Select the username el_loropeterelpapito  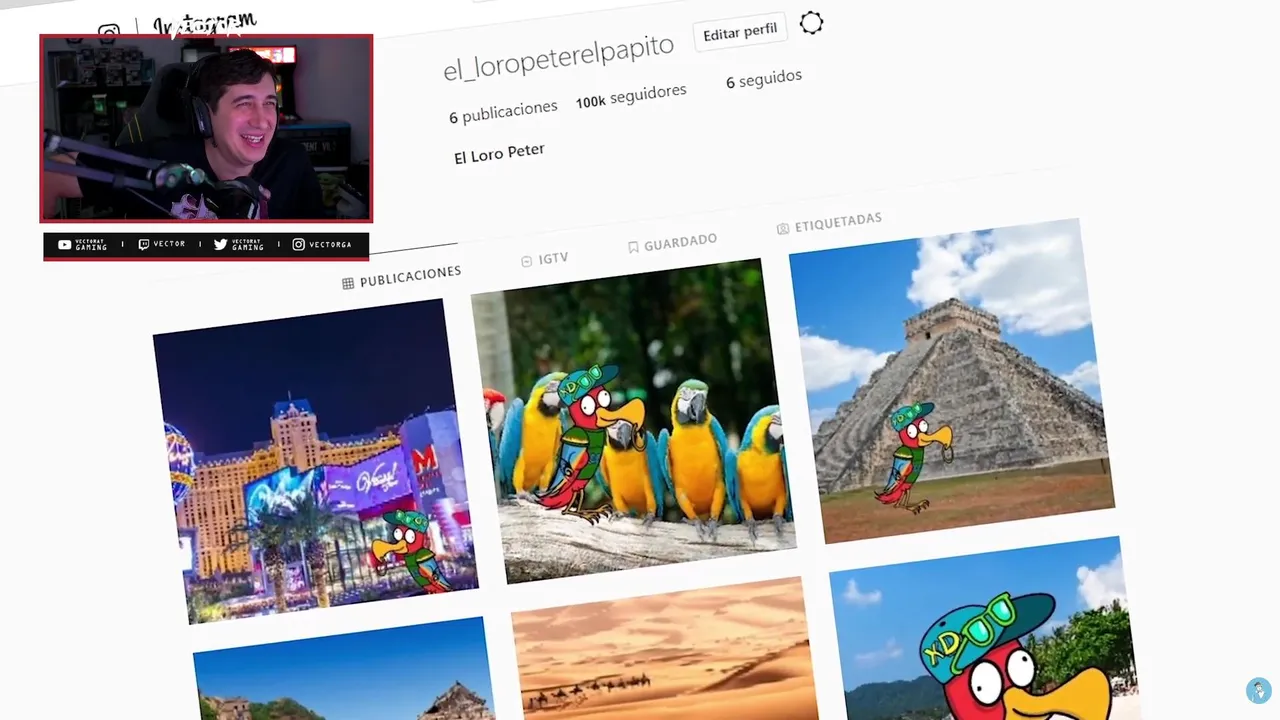[559, 58]
